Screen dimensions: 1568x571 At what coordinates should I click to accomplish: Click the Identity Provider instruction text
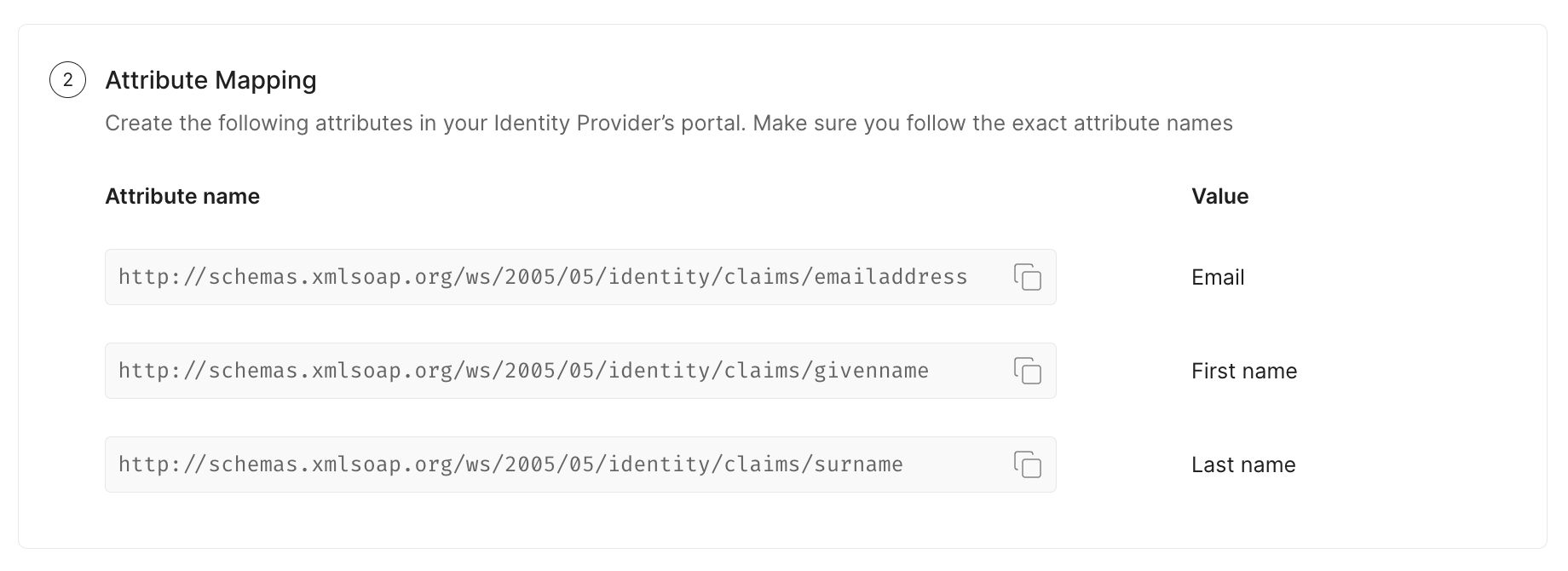pos(668,123)
